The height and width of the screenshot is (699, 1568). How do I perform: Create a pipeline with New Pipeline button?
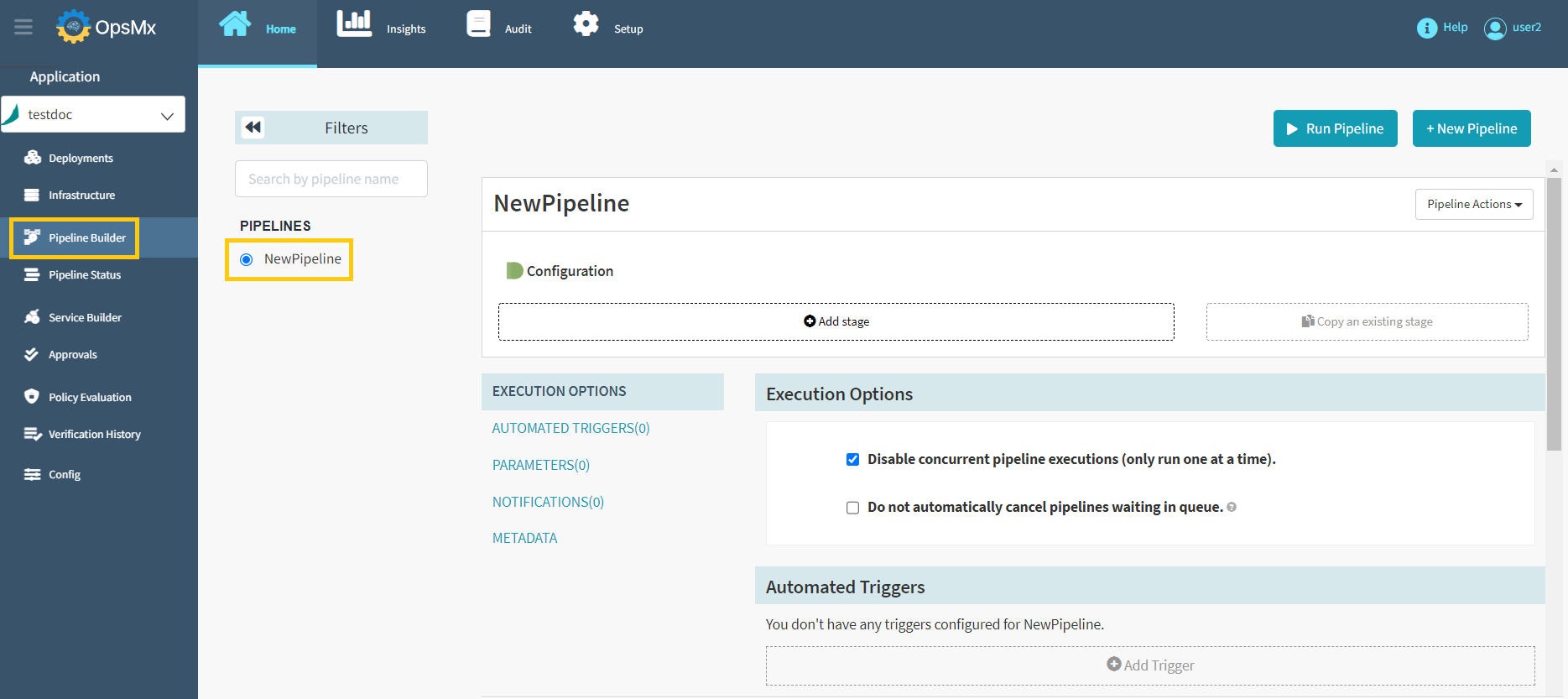click(1471, 128)
